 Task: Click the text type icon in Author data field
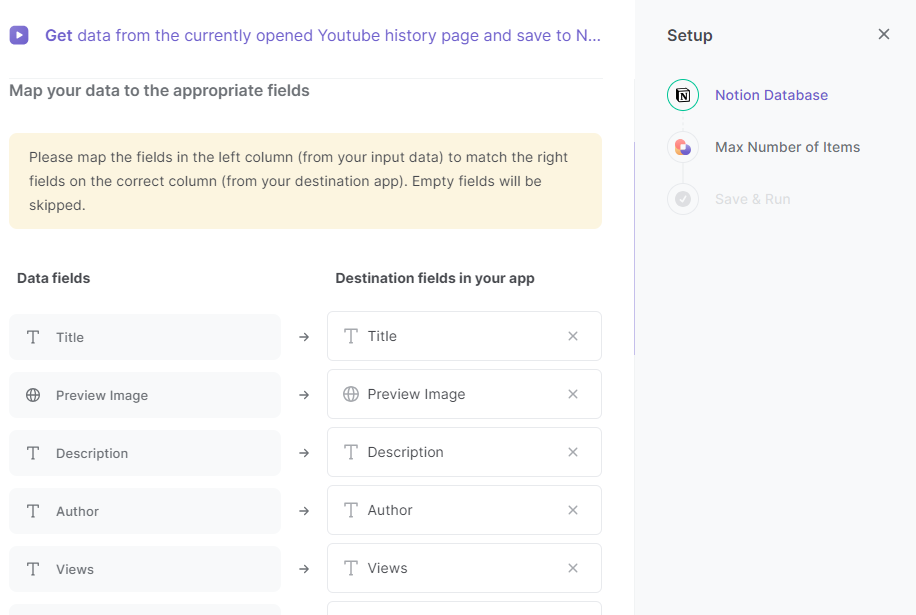(33, 511)
